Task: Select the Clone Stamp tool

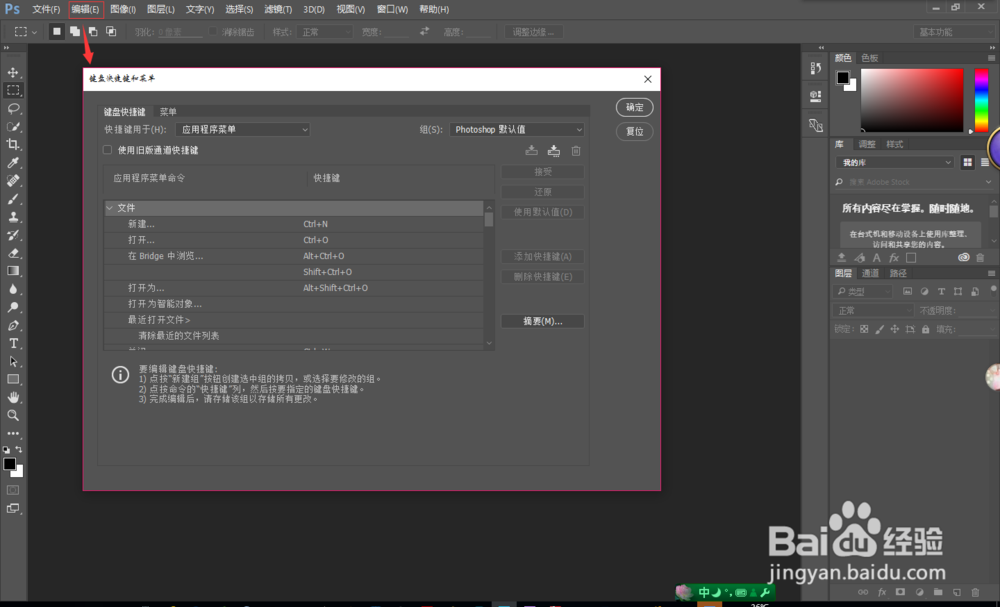Action: pos(13,217)
